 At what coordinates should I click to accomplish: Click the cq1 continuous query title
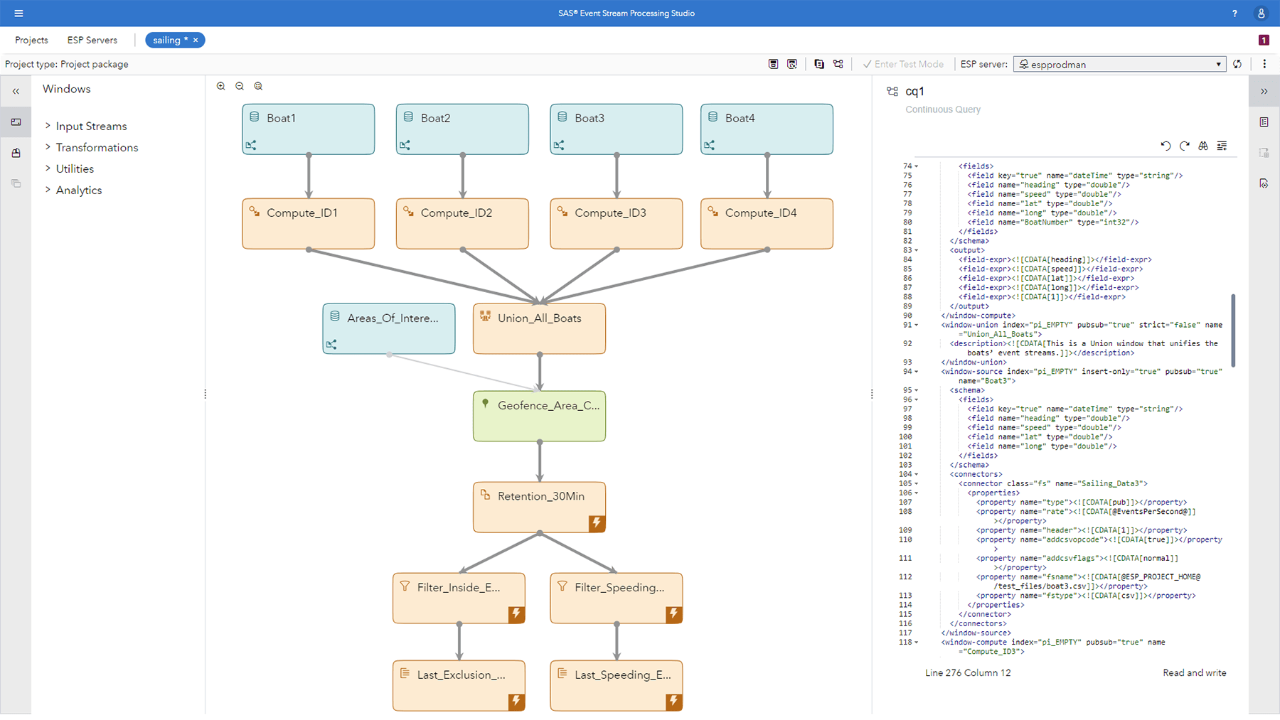click(914, 91)
